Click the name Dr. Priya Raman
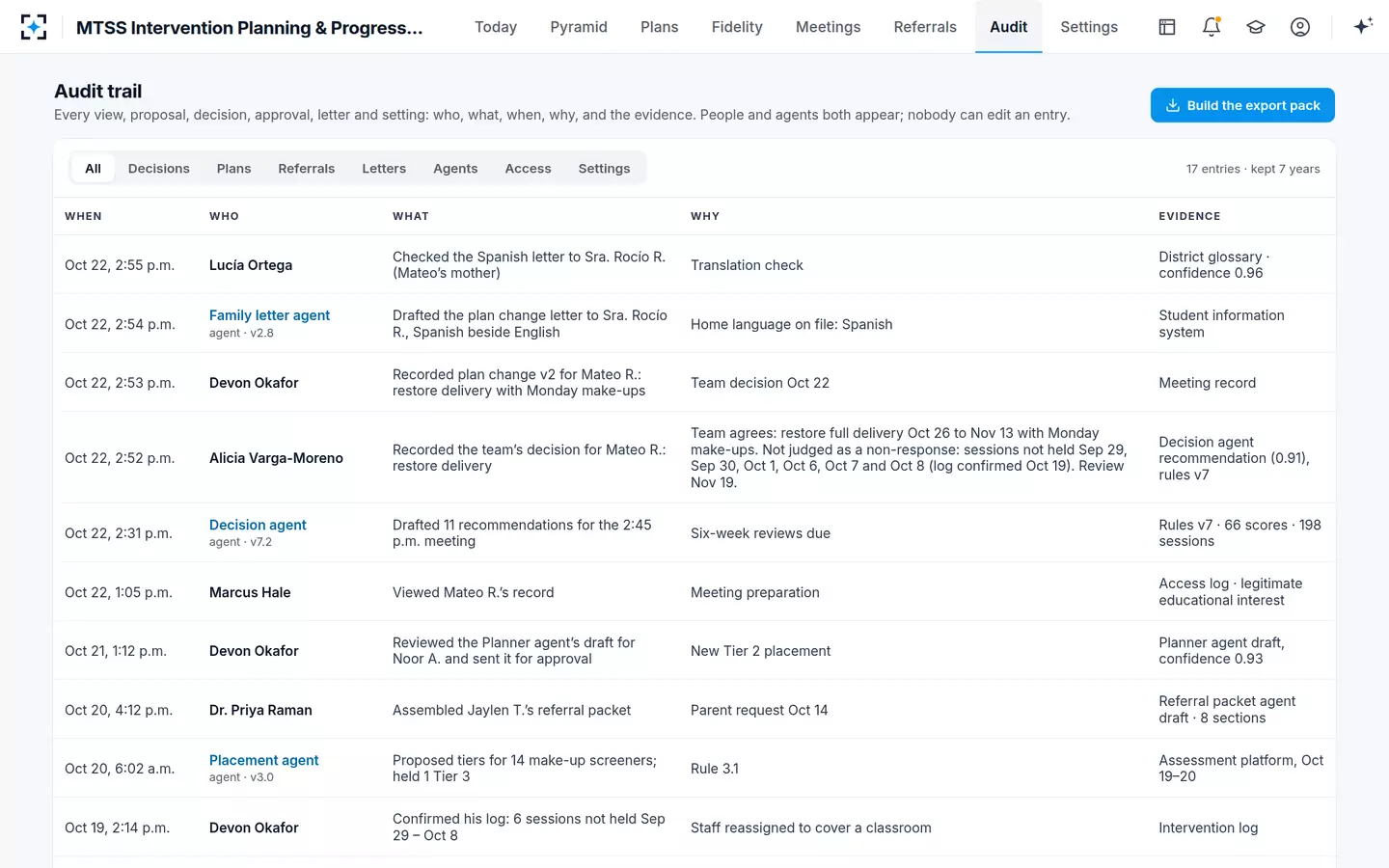 pos(260,710)
